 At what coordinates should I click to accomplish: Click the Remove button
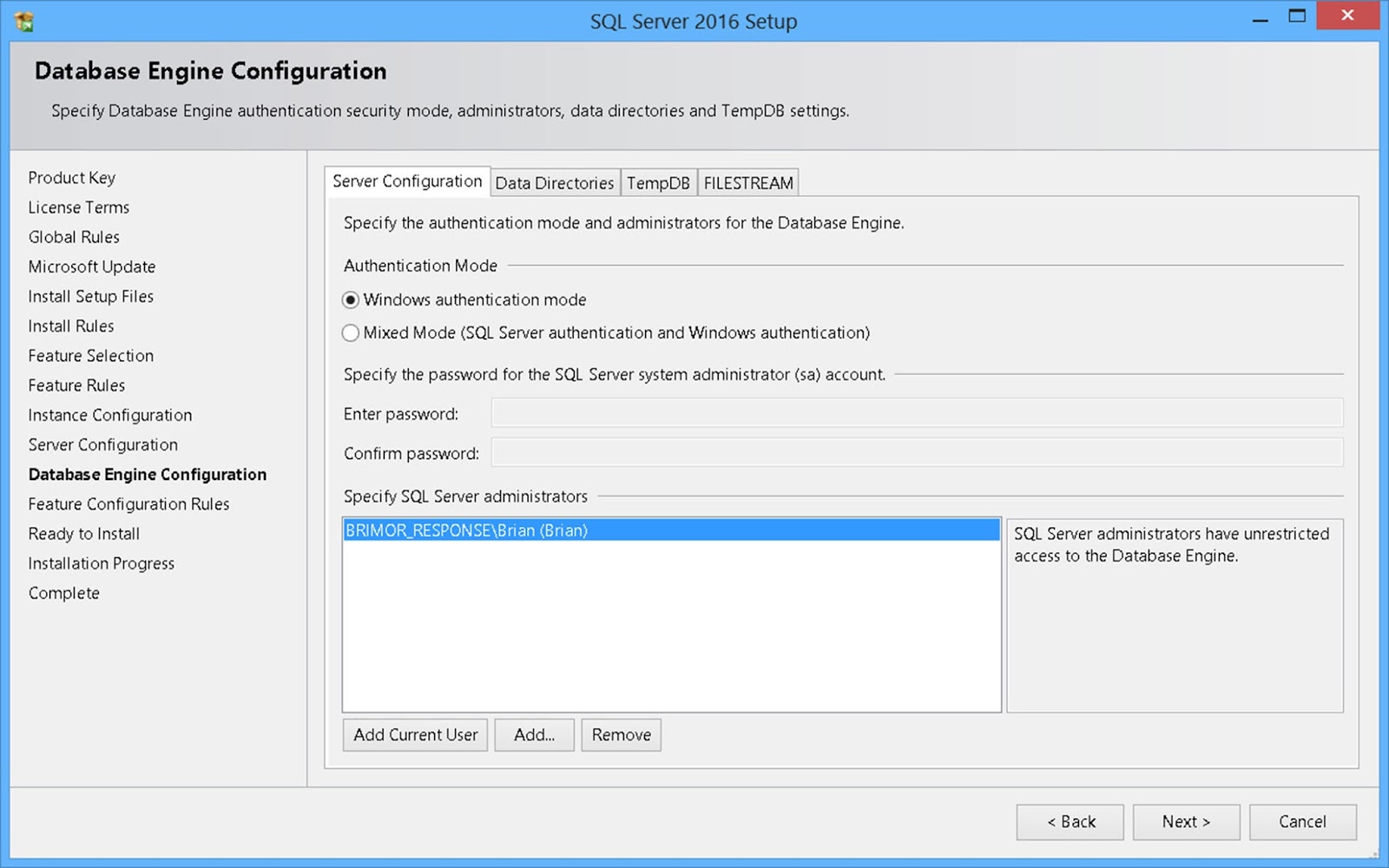click(621, 735)
